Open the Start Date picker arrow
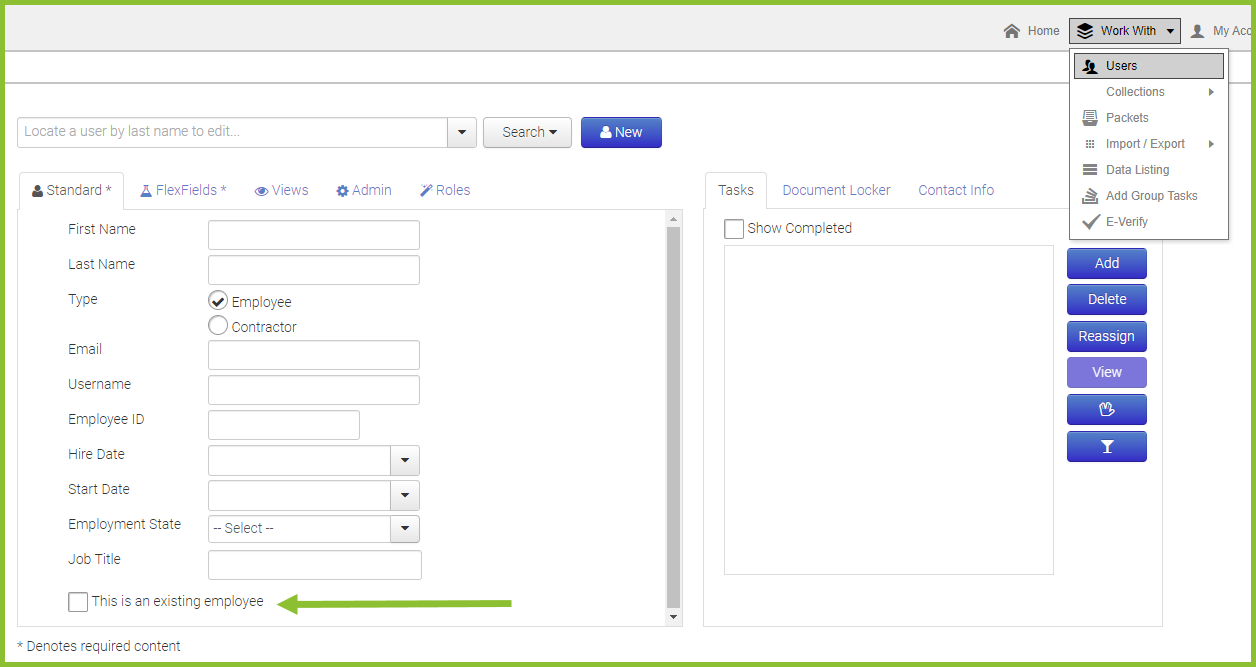The width and height of the screenshot is (1256, 667). [x=404, y=495]
